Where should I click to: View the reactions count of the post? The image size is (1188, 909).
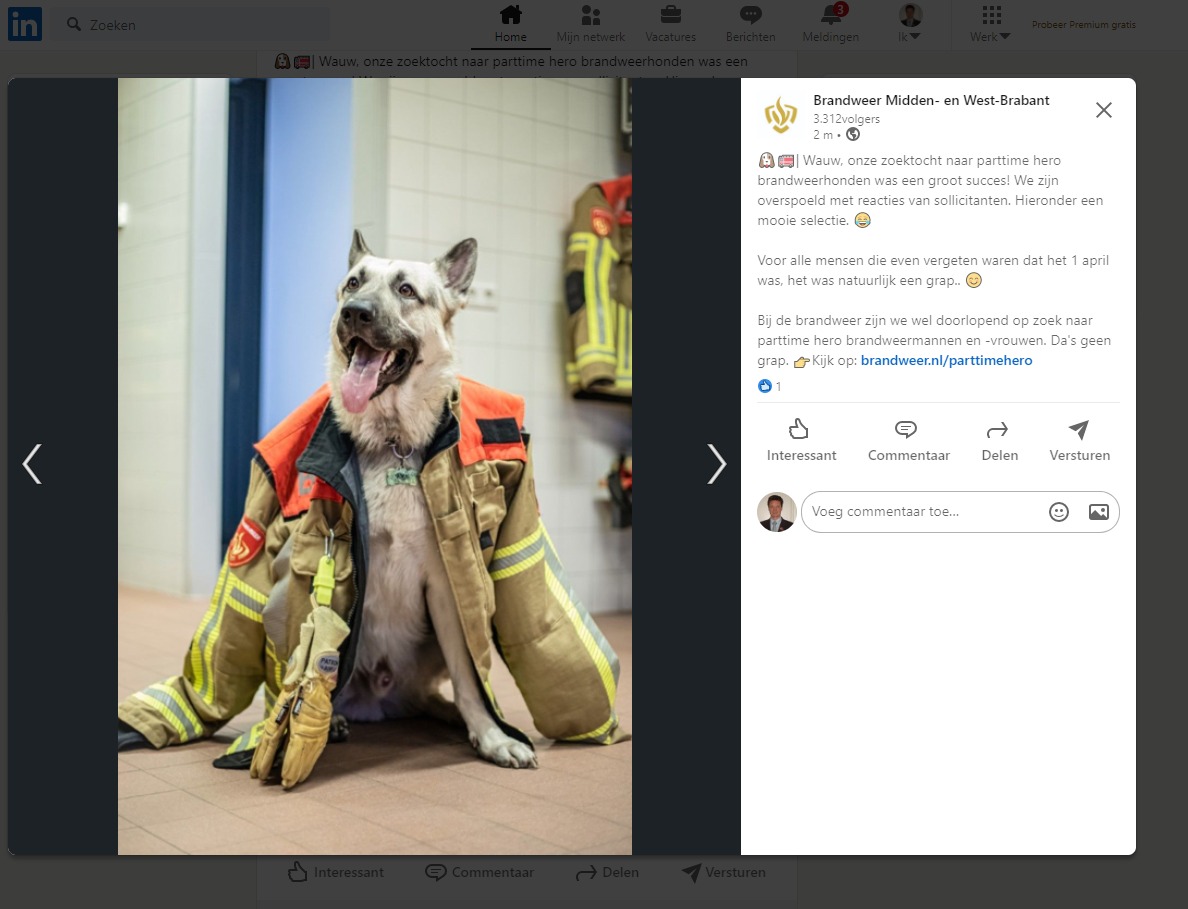tap(770, 386)
